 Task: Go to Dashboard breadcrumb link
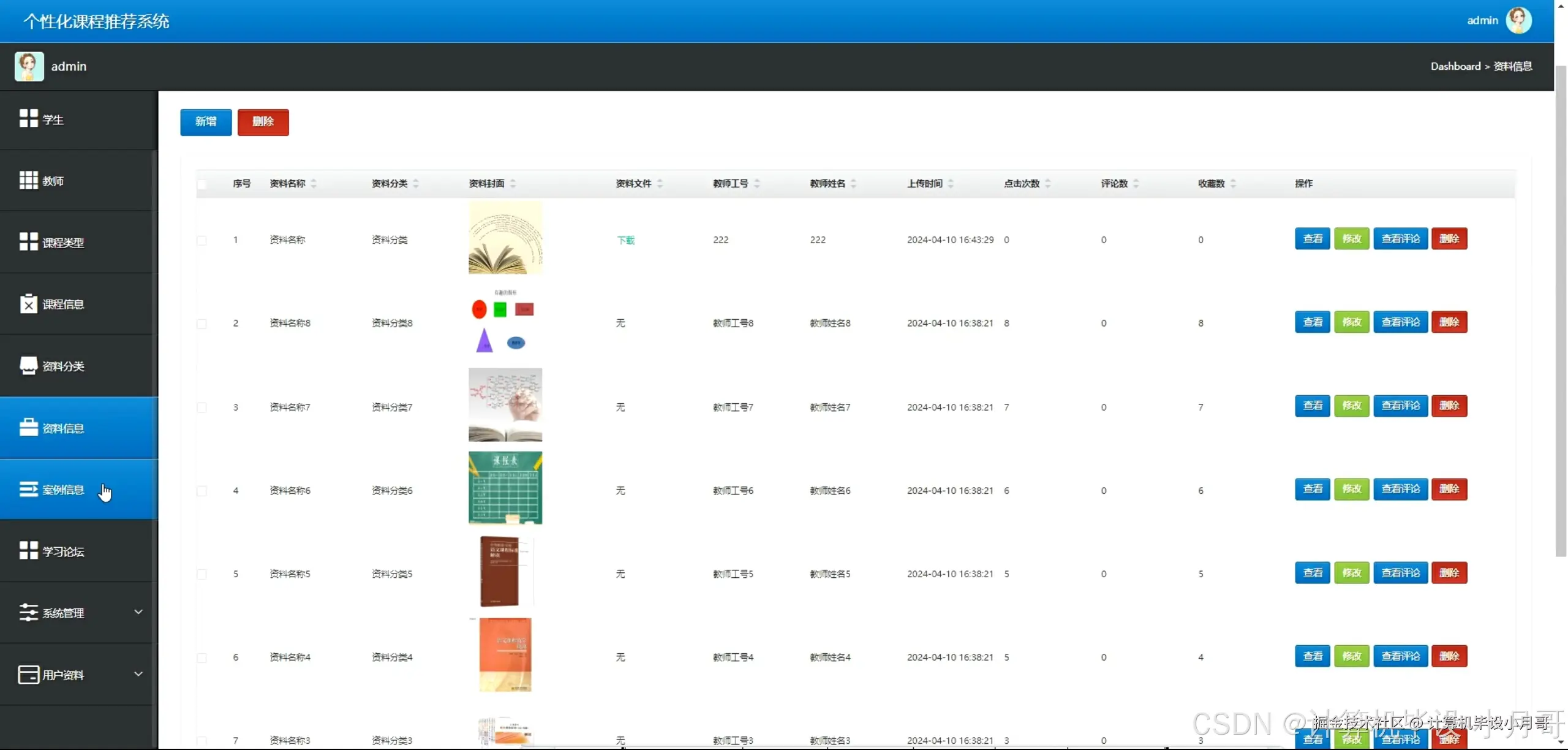point(1455,66)
